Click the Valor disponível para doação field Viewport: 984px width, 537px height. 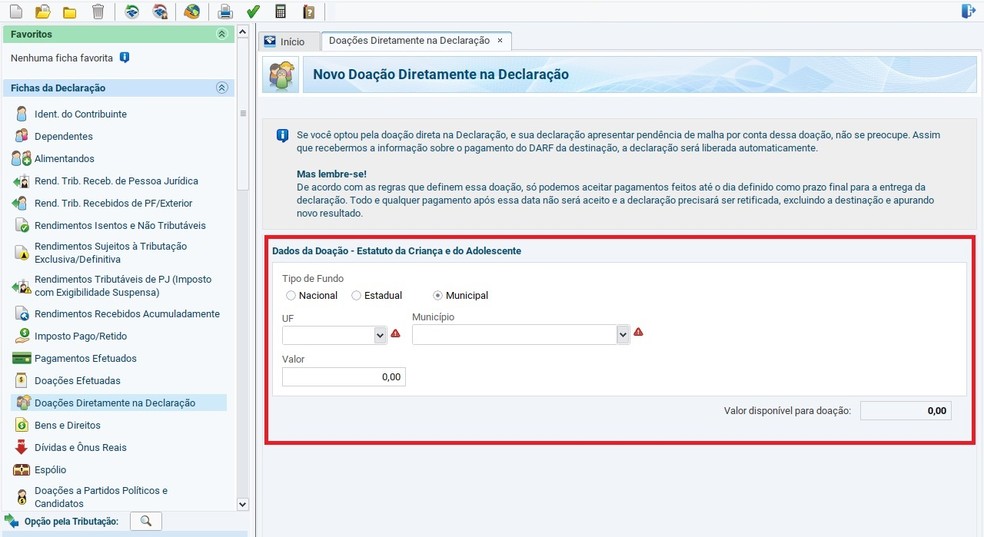[906, 410]
